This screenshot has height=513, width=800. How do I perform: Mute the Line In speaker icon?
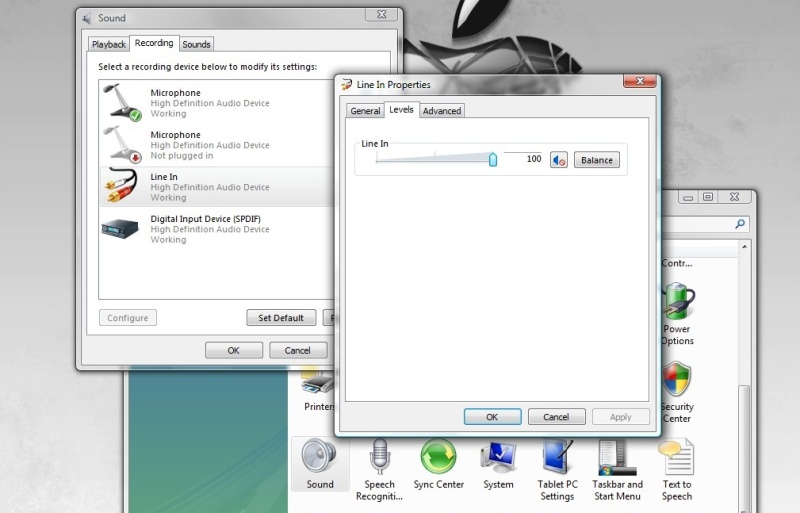(559, 160)
